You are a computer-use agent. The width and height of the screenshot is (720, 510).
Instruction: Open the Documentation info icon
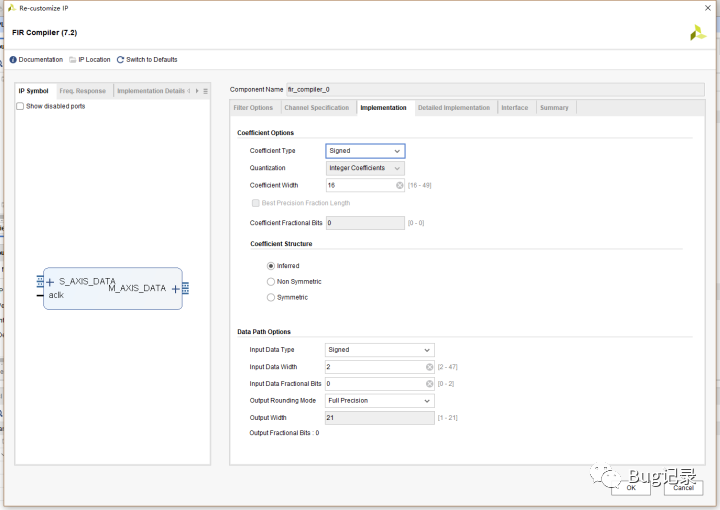14,60
